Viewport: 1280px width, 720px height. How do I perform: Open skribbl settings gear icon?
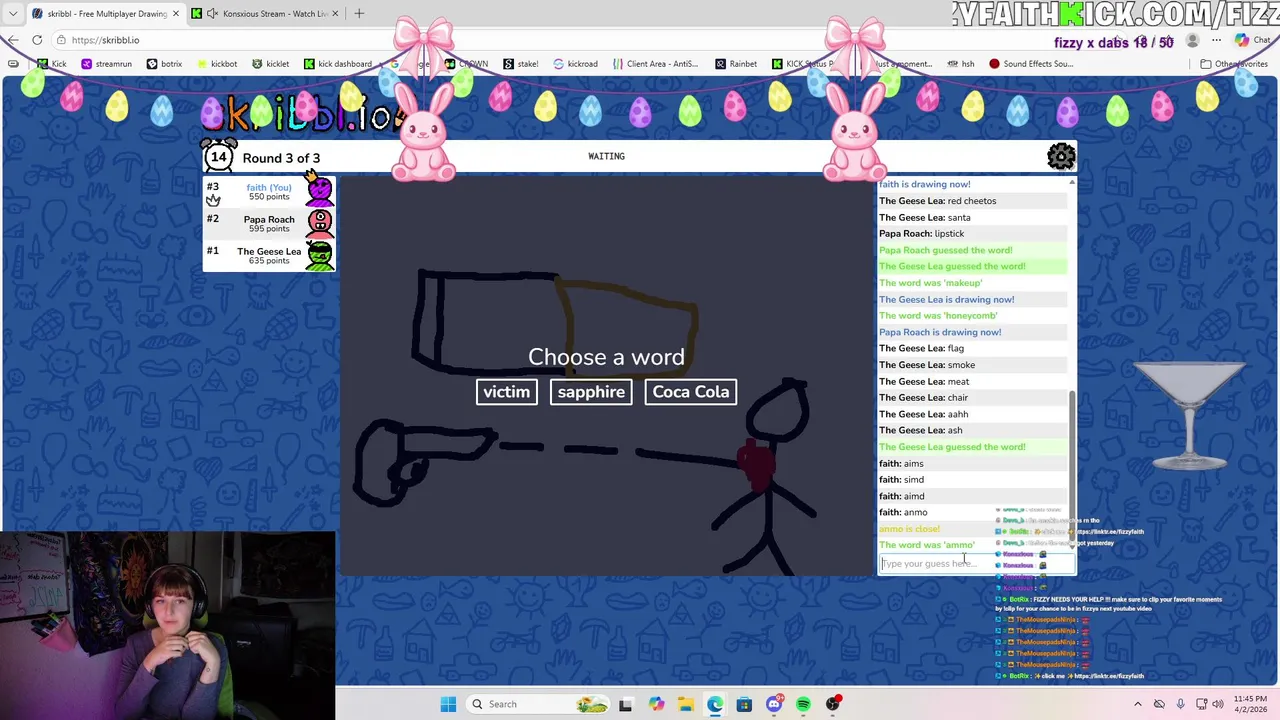[x=1061, y=156]
